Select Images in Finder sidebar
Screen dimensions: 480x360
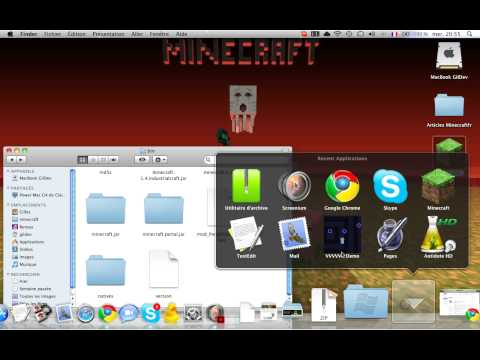[23, 257]
